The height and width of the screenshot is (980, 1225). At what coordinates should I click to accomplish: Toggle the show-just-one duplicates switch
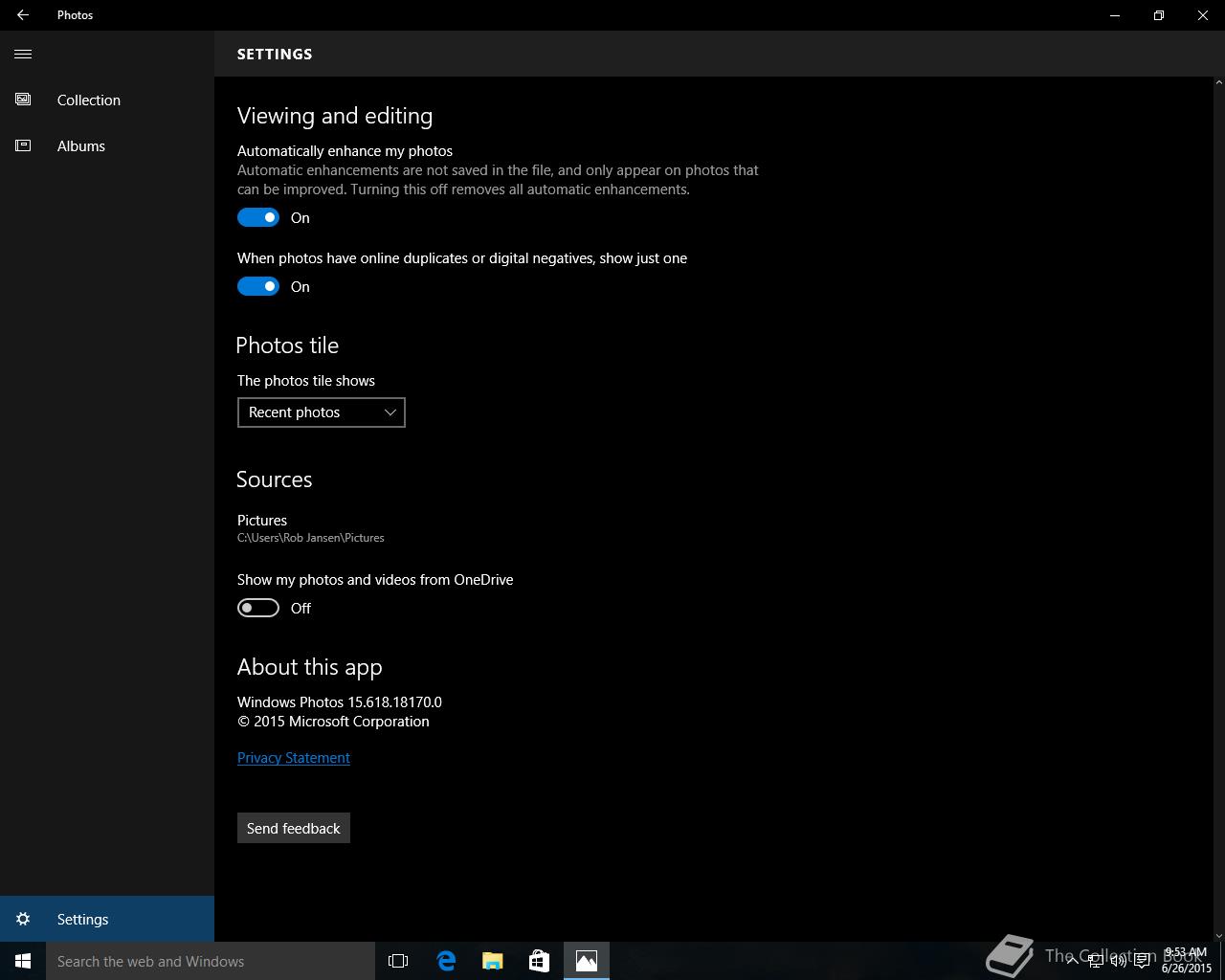pos(258,286)
